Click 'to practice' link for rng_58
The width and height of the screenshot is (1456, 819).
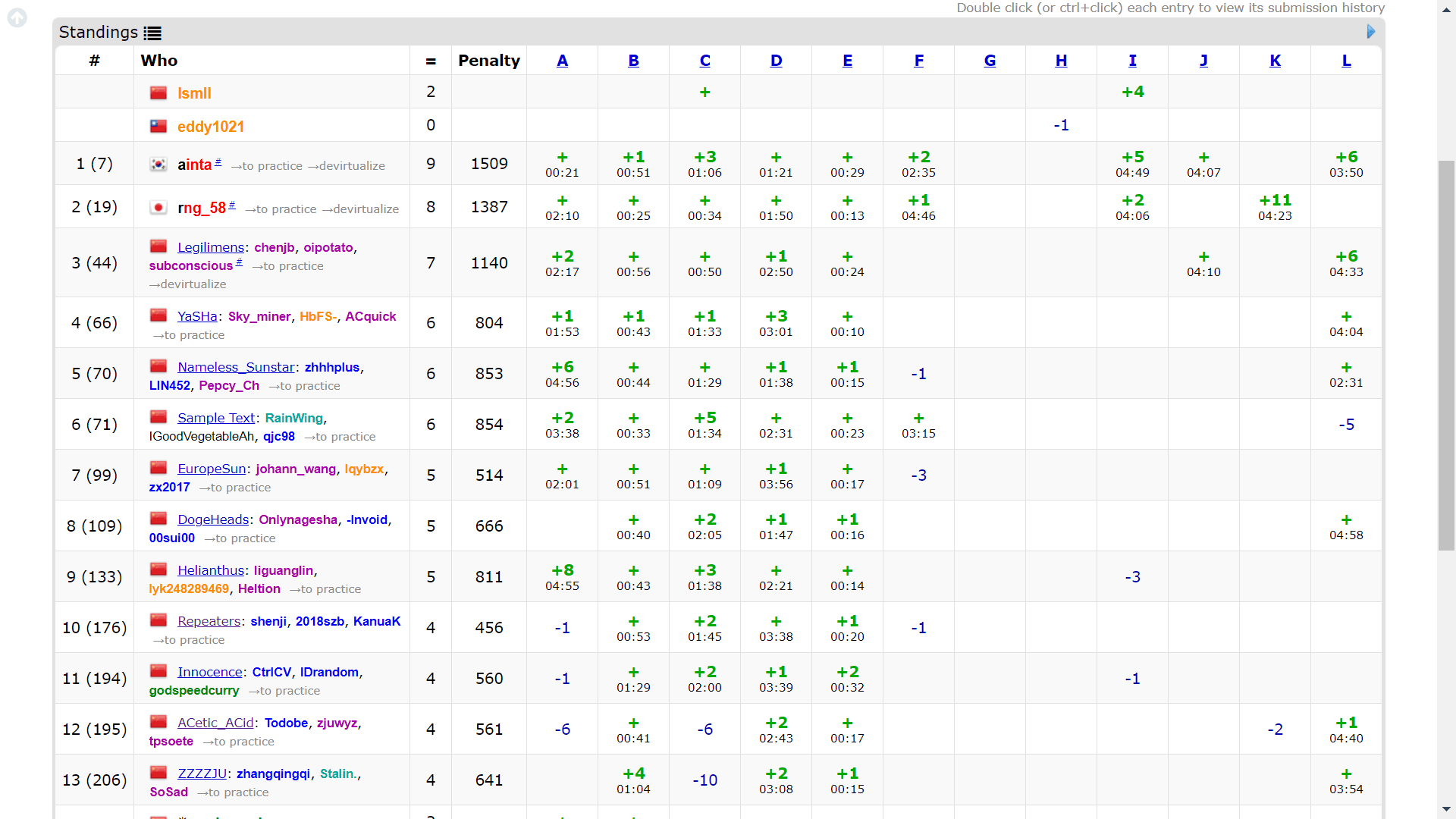coord(286,209)
